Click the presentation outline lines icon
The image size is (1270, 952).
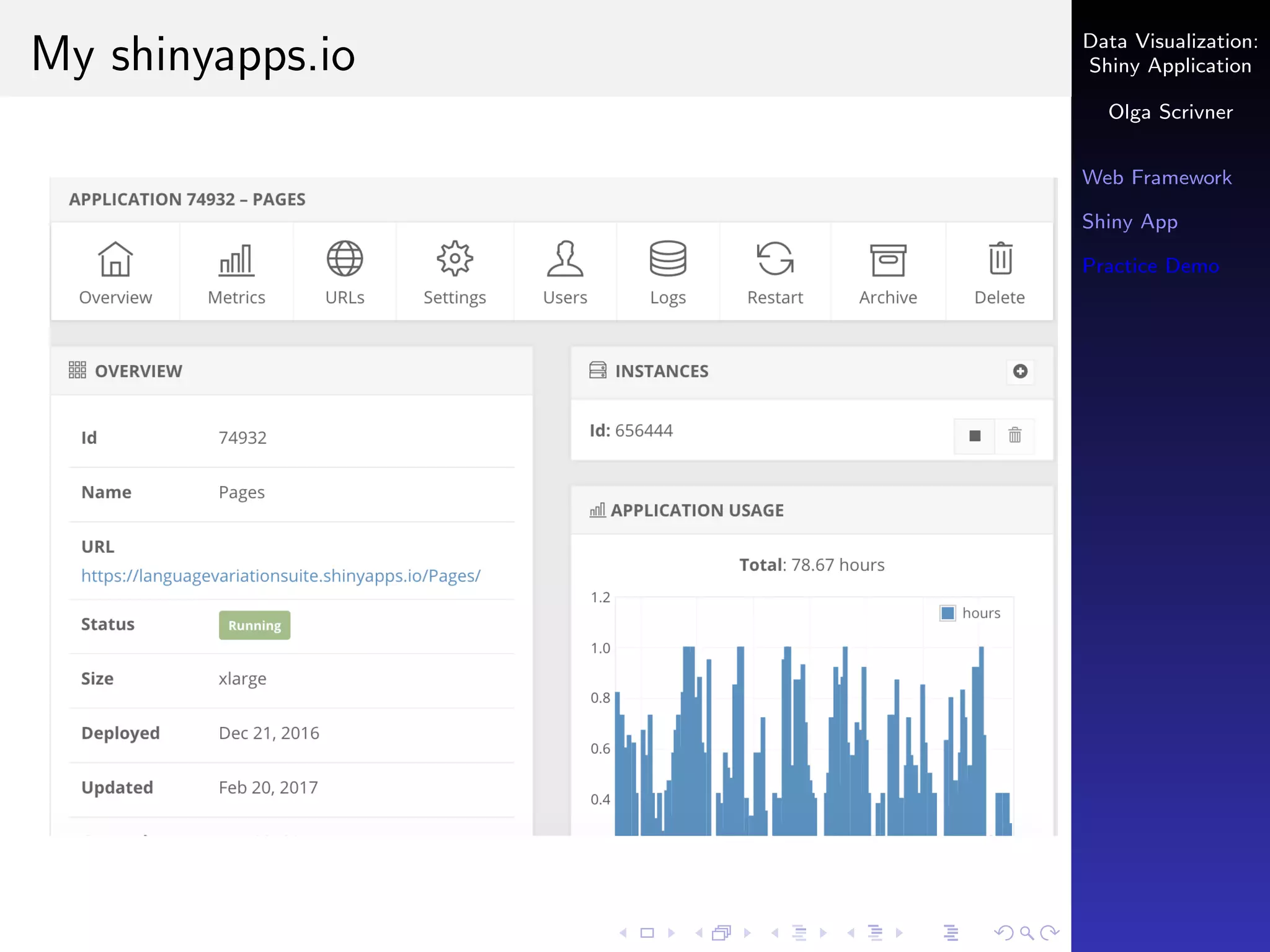951,933
